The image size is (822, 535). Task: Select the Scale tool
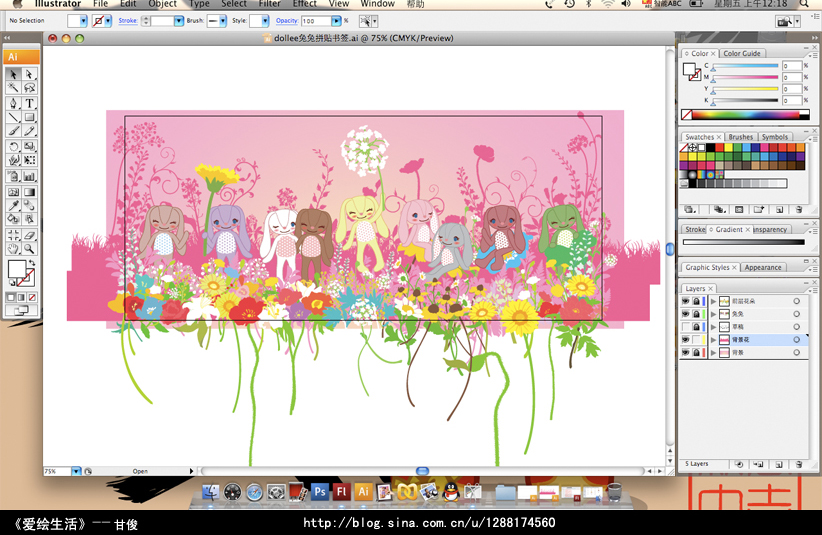(x=29, y=146)
